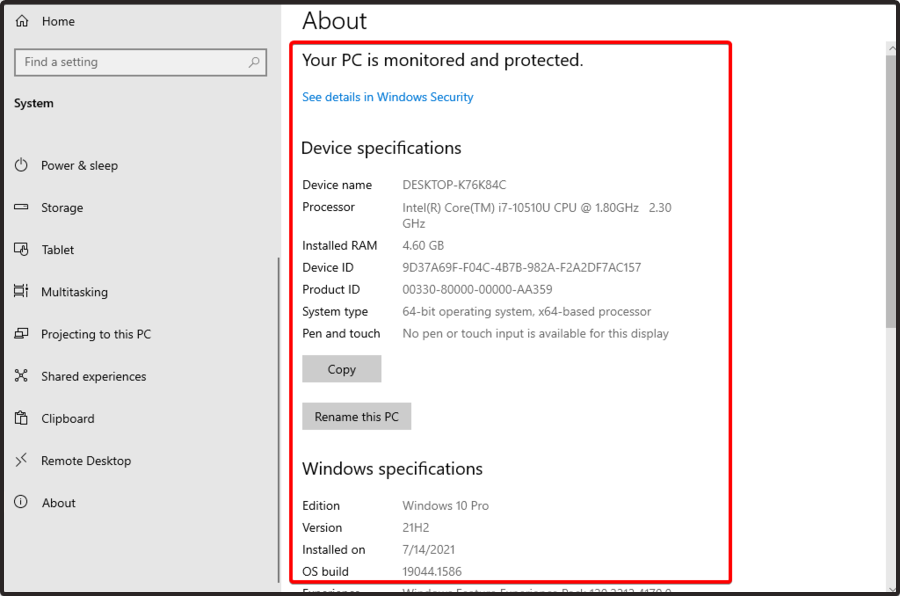The height and width of the screenshot is (596, 900).
Task: Click the Tablet icon in sidebar
Action: (x=21, y=249)
